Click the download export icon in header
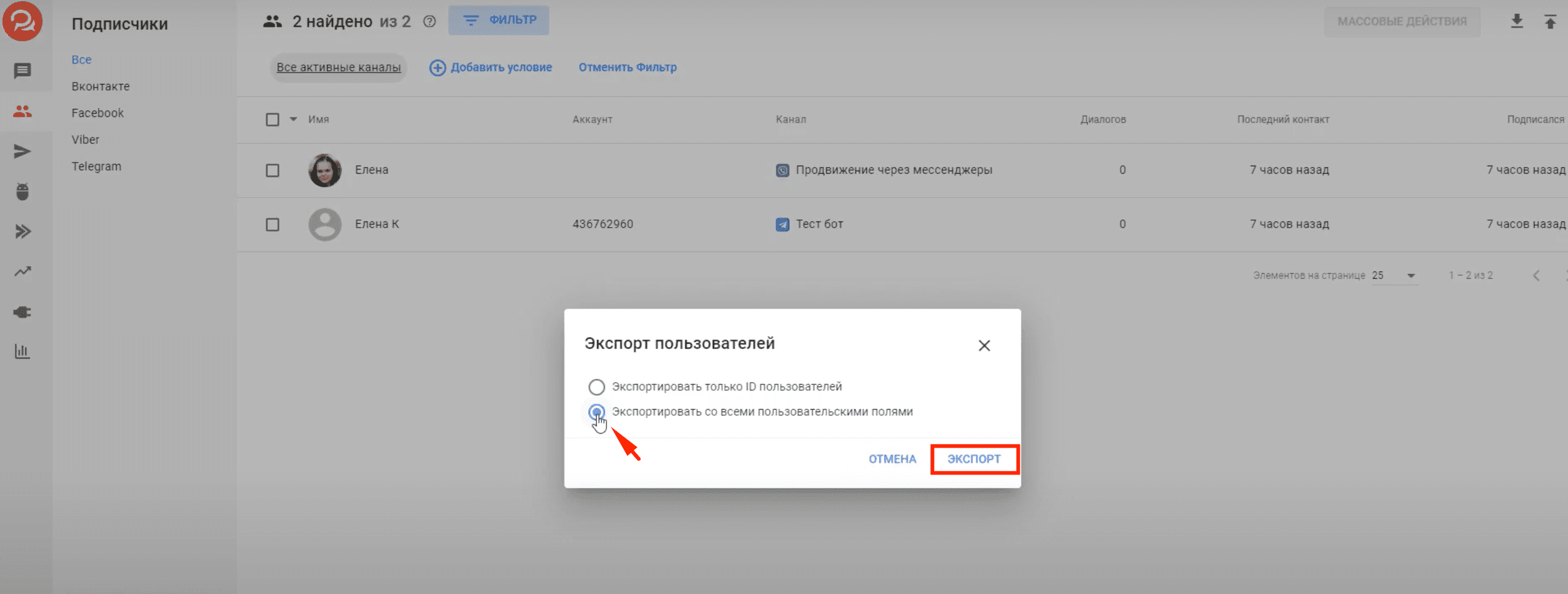 pyautogui.click(x=1517, y=21)
